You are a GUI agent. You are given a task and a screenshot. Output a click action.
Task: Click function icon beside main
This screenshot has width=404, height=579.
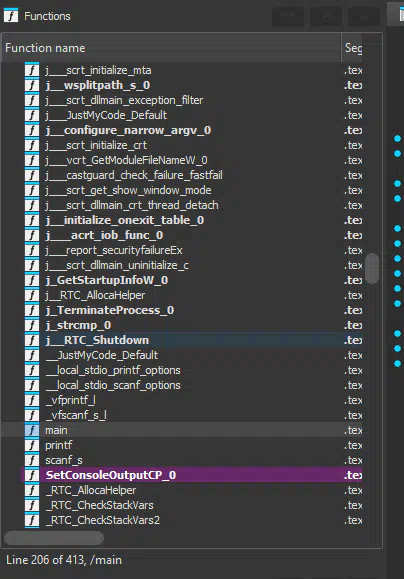(x=32, y=430)
